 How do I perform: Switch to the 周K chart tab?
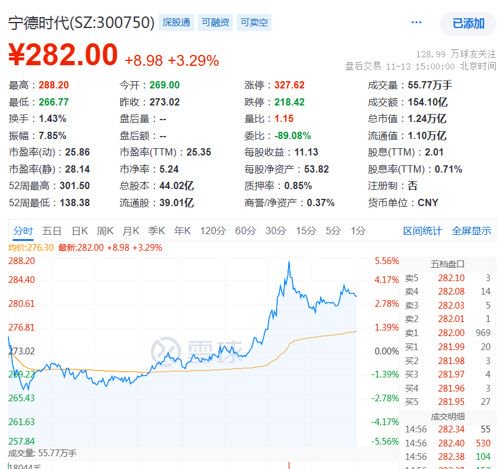coord(105,231)
